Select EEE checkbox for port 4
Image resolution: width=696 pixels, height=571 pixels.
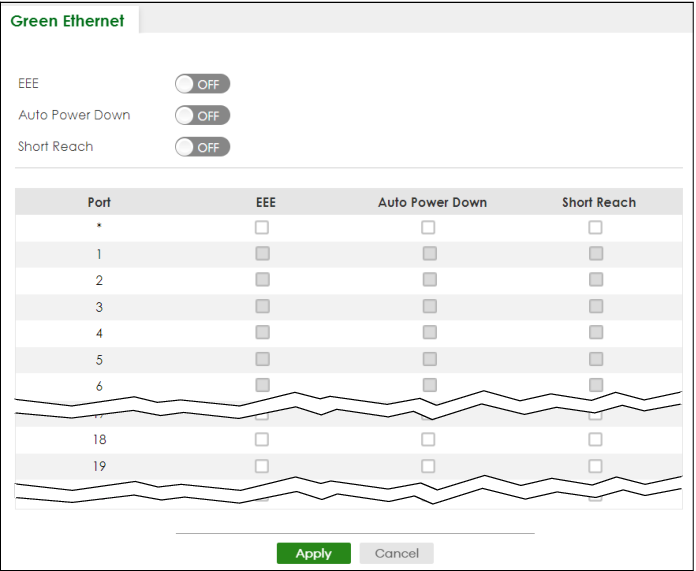click(x=262, y=333)
